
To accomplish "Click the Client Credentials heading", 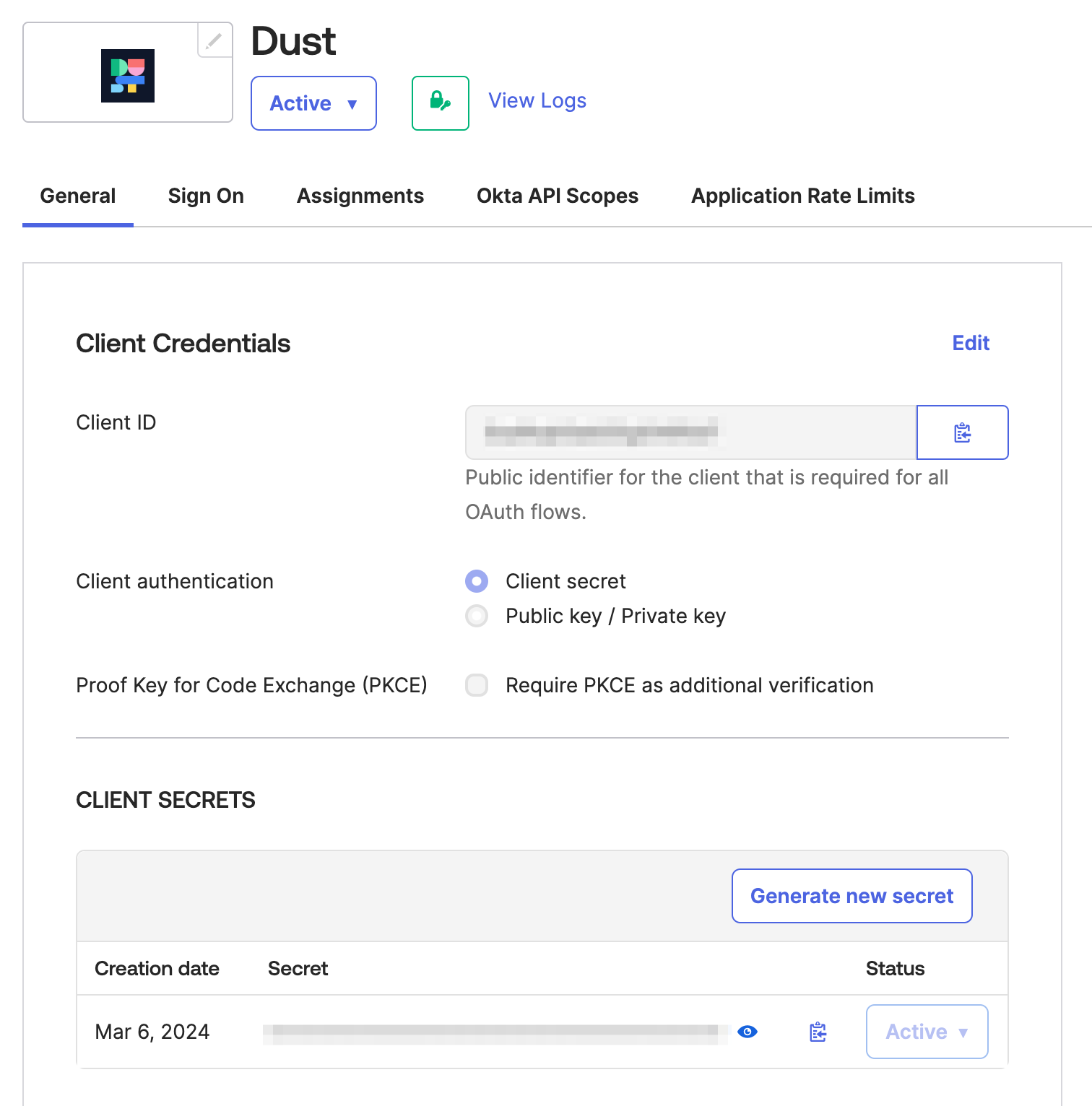I will (183, 343).
